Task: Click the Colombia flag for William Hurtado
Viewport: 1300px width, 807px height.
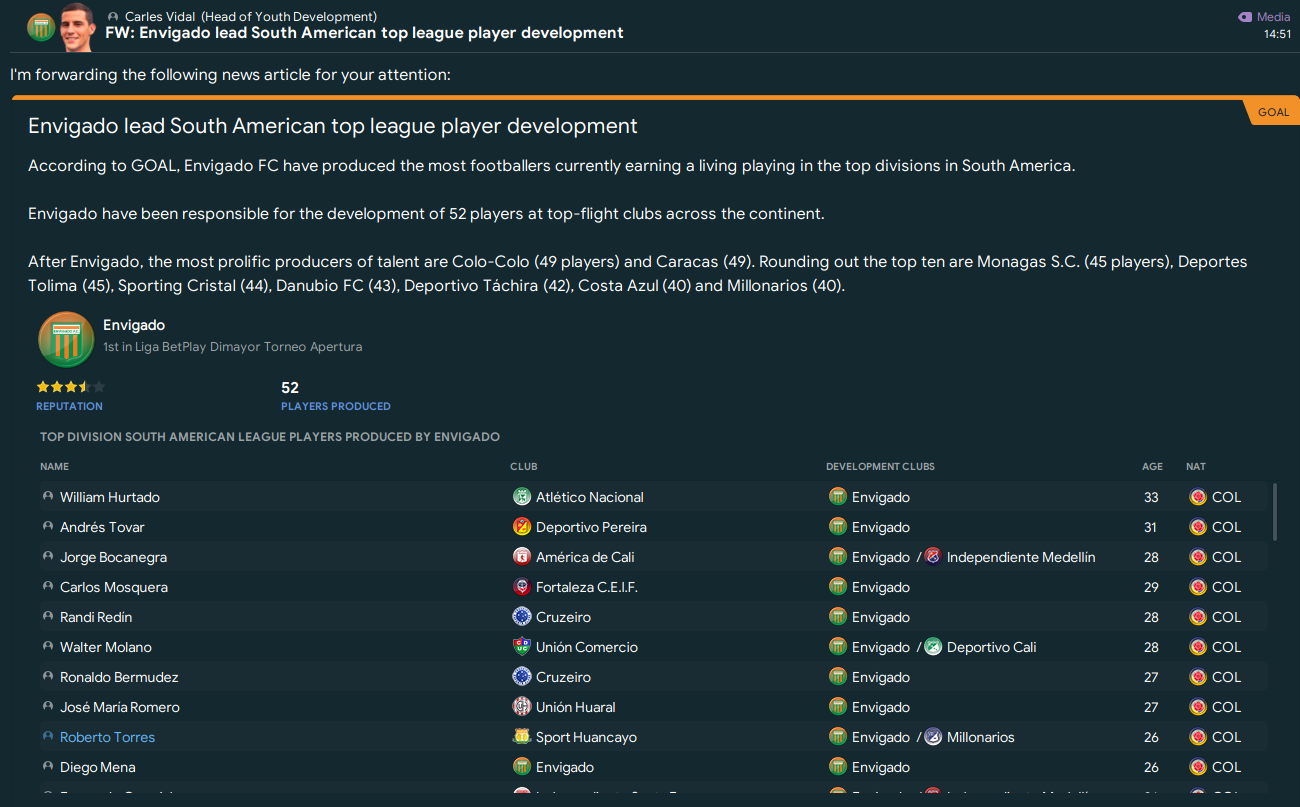Action: click(1197, 497)
